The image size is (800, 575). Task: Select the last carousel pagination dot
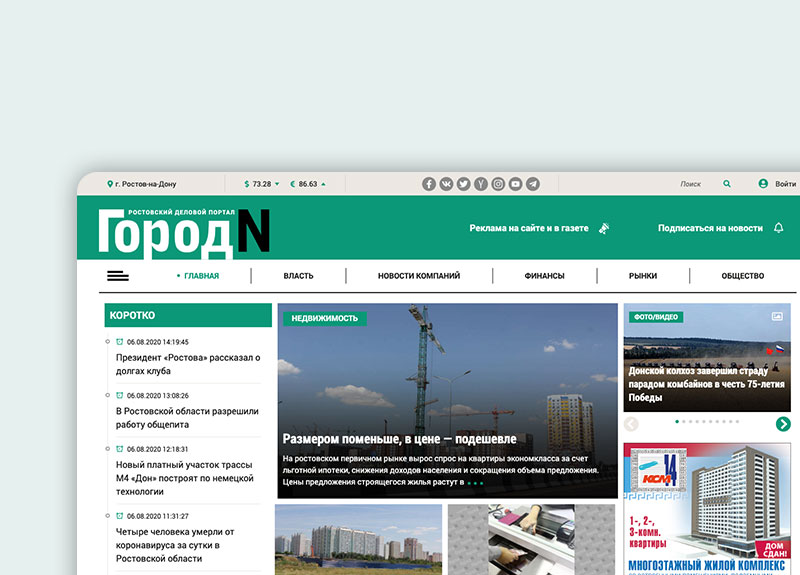[737, 421]
